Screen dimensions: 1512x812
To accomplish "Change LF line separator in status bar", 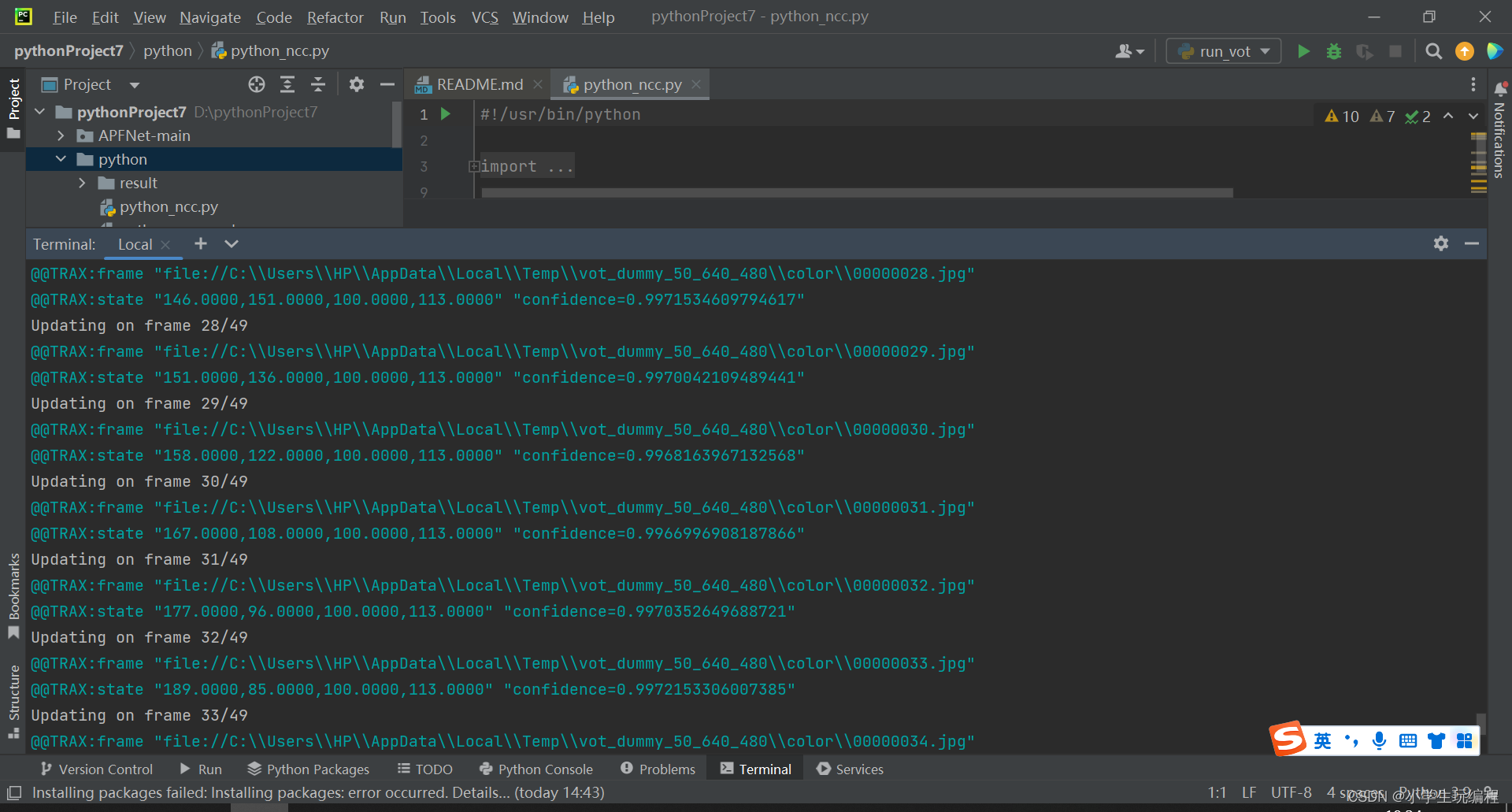I will tap(1249, 792).
